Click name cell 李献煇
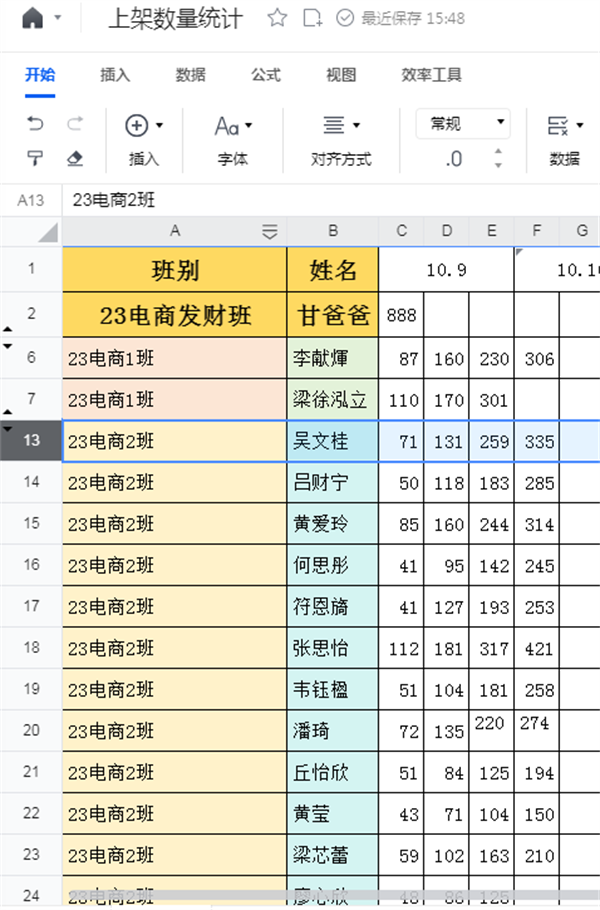Viewport: 600px width, 910px height. (333, 358)
